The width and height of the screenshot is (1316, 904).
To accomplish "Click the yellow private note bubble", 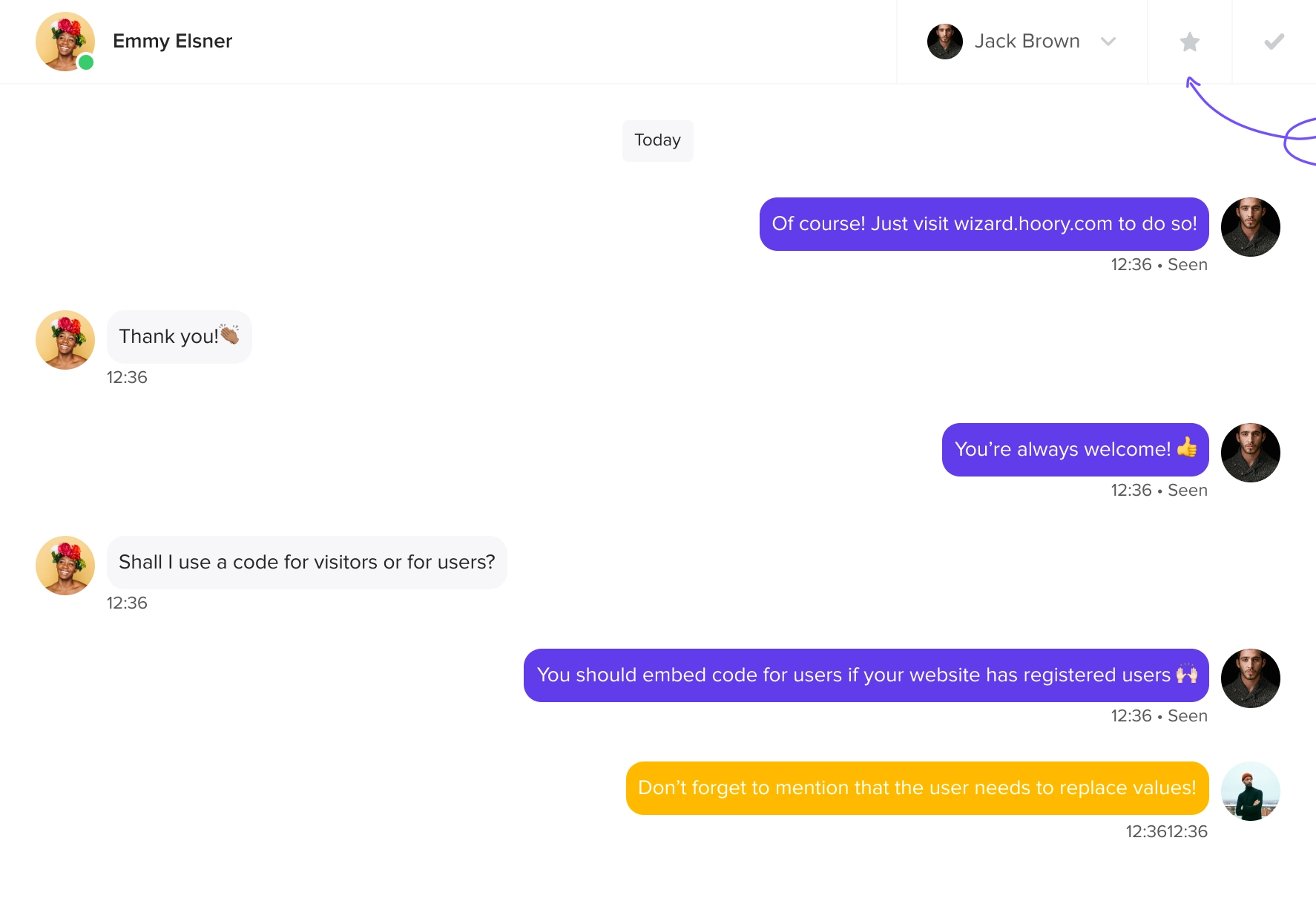I will (x=917, y=788).
